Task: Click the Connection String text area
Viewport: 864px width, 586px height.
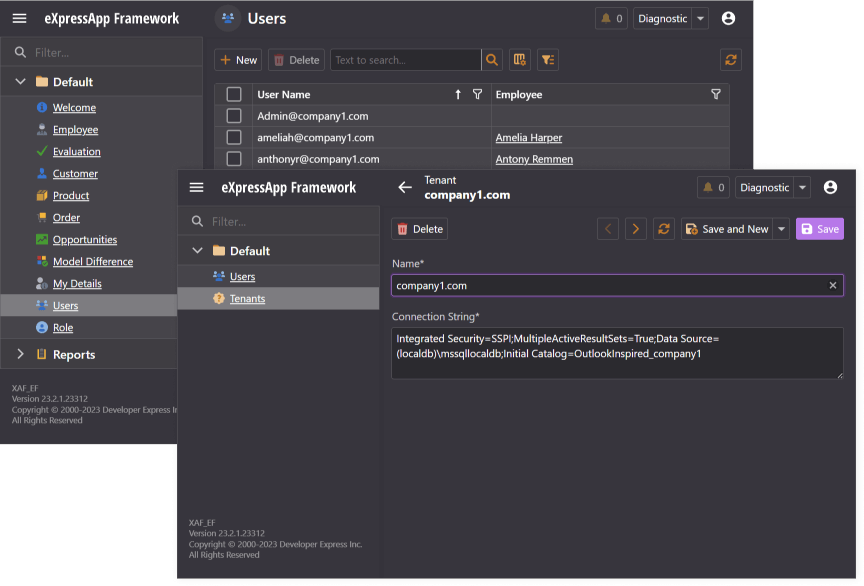Action: pyautogui.click(x=617, y=353)
